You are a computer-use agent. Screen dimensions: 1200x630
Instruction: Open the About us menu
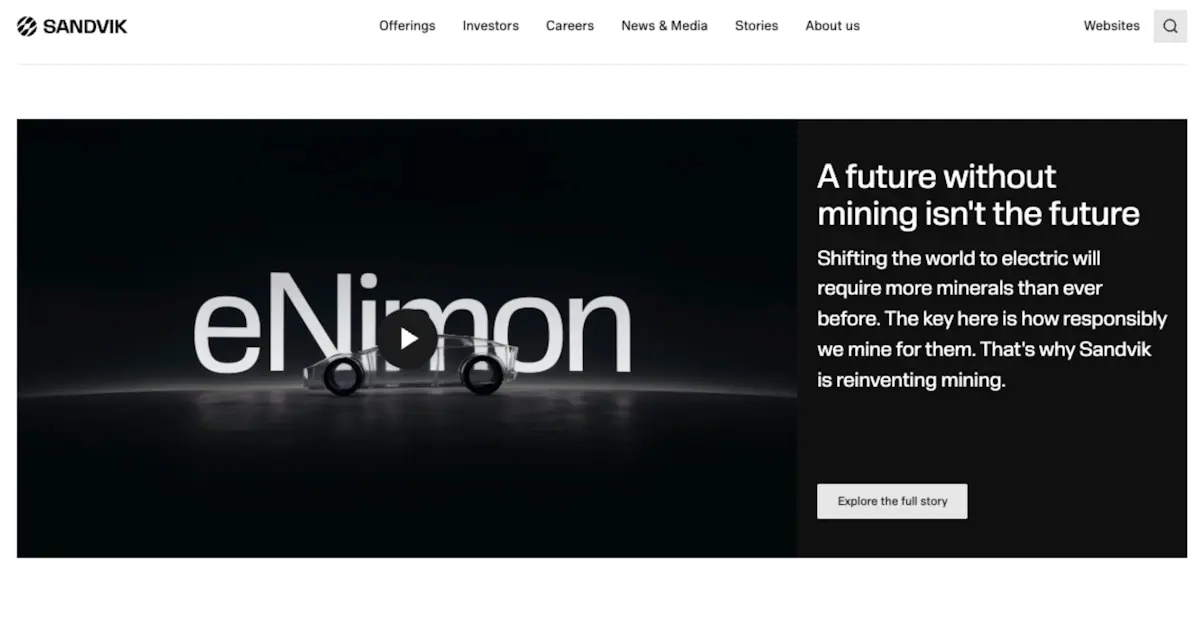point(832,26)
